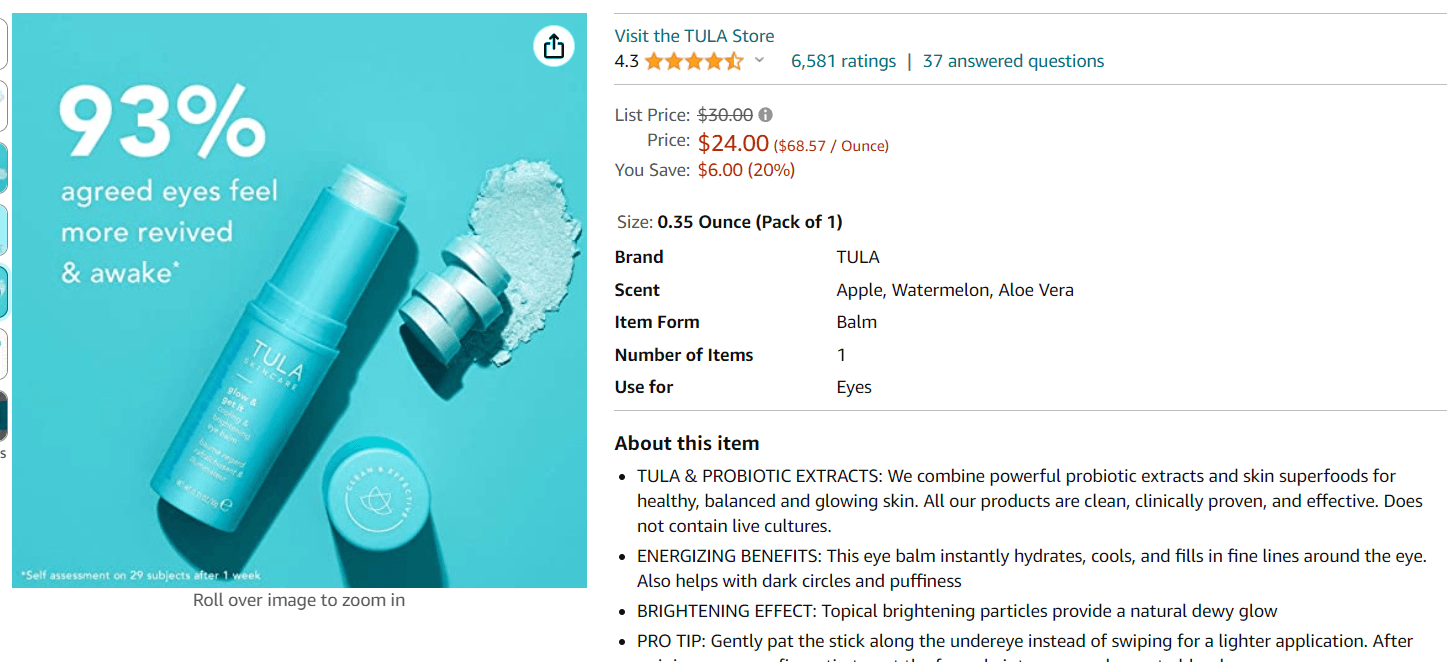This screenshot has width=1447, height=662.
Task: Click the 93% claim text in image
Action: (160, 122)
